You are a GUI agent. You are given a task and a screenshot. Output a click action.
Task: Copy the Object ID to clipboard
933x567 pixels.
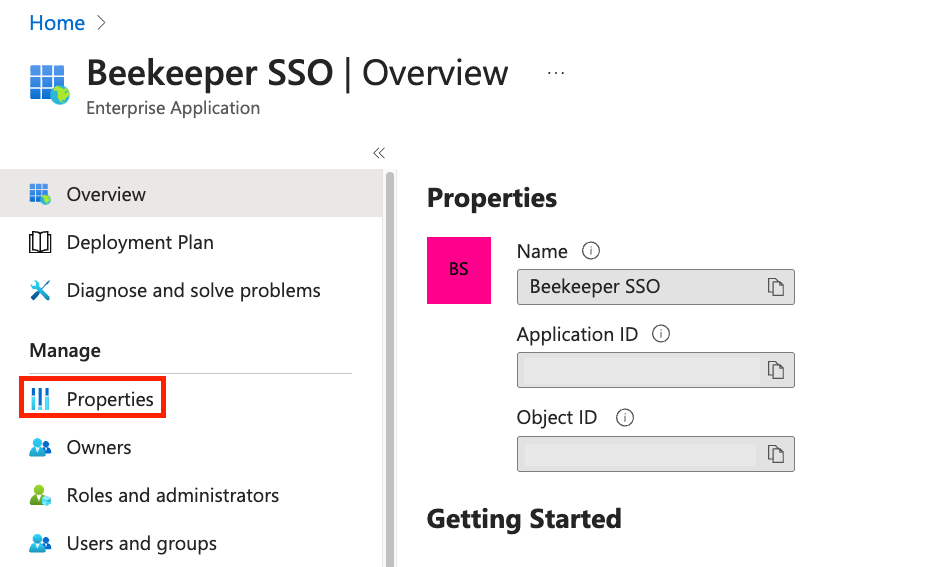(775, 454)
